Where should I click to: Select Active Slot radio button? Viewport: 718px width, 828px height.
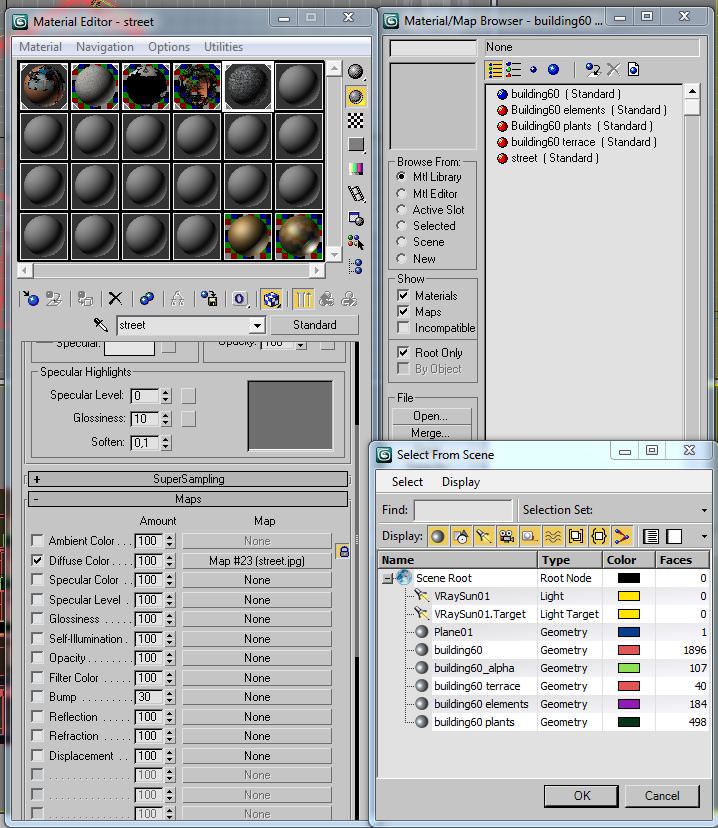click(x=401, y=210)
